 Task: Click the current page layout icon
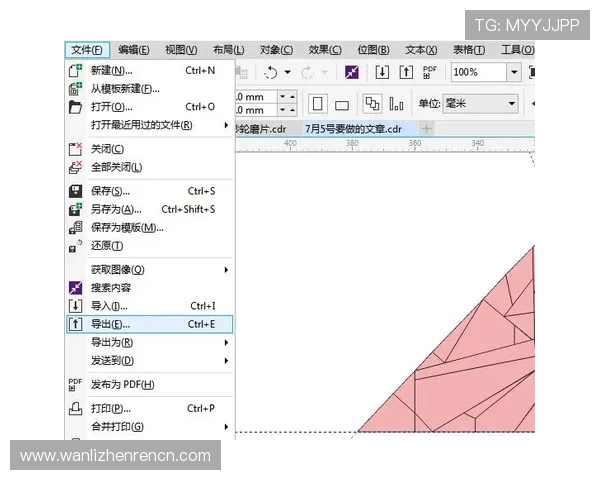[x=396, y=104]
